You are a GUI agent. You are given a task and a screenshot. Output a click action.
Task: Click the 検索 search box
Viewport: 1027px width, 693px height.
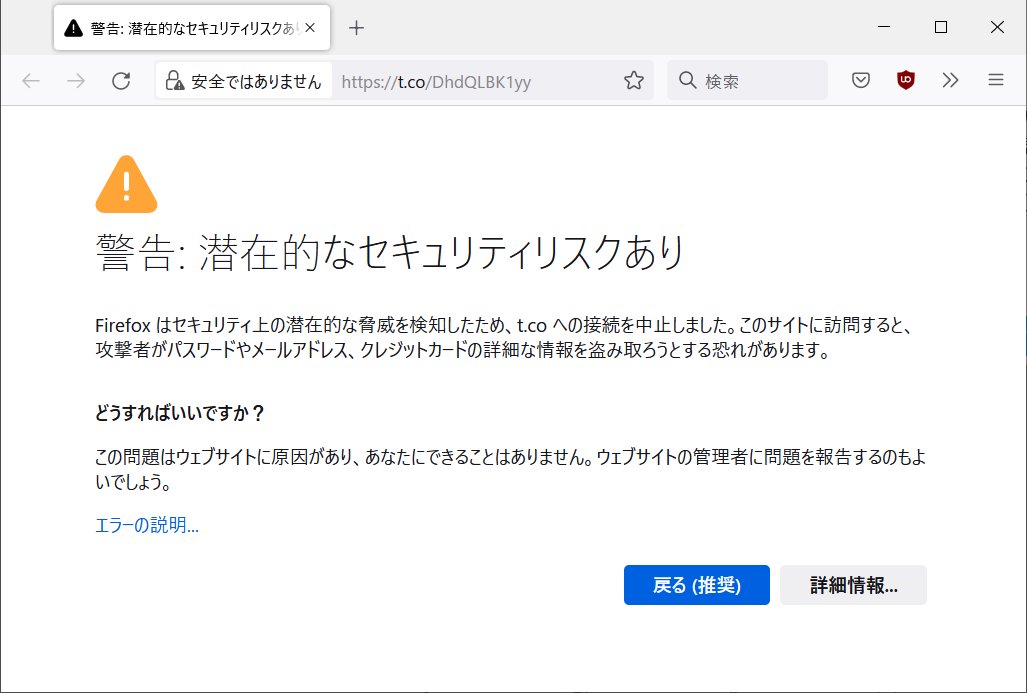click(747, 81)
